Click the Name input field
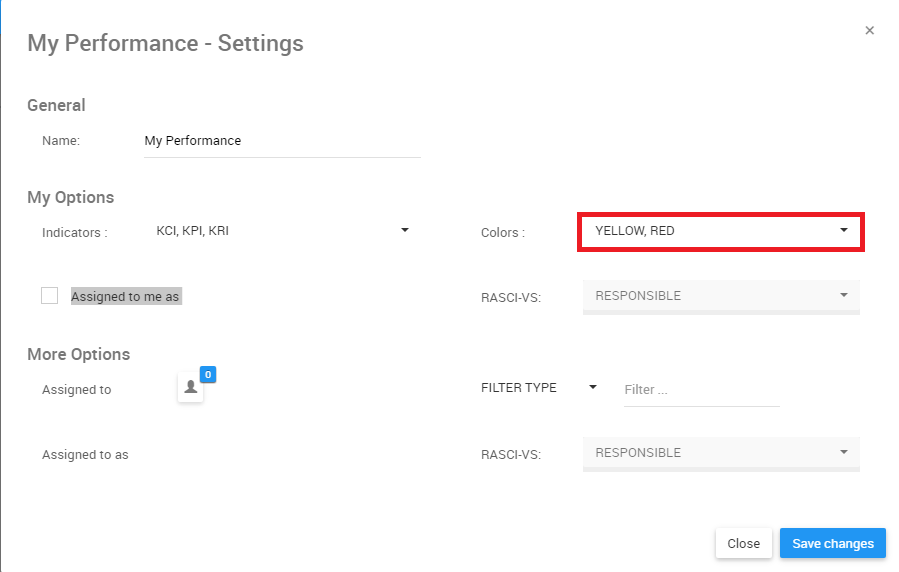Screen dimensions: 899x572 point(282,141)
